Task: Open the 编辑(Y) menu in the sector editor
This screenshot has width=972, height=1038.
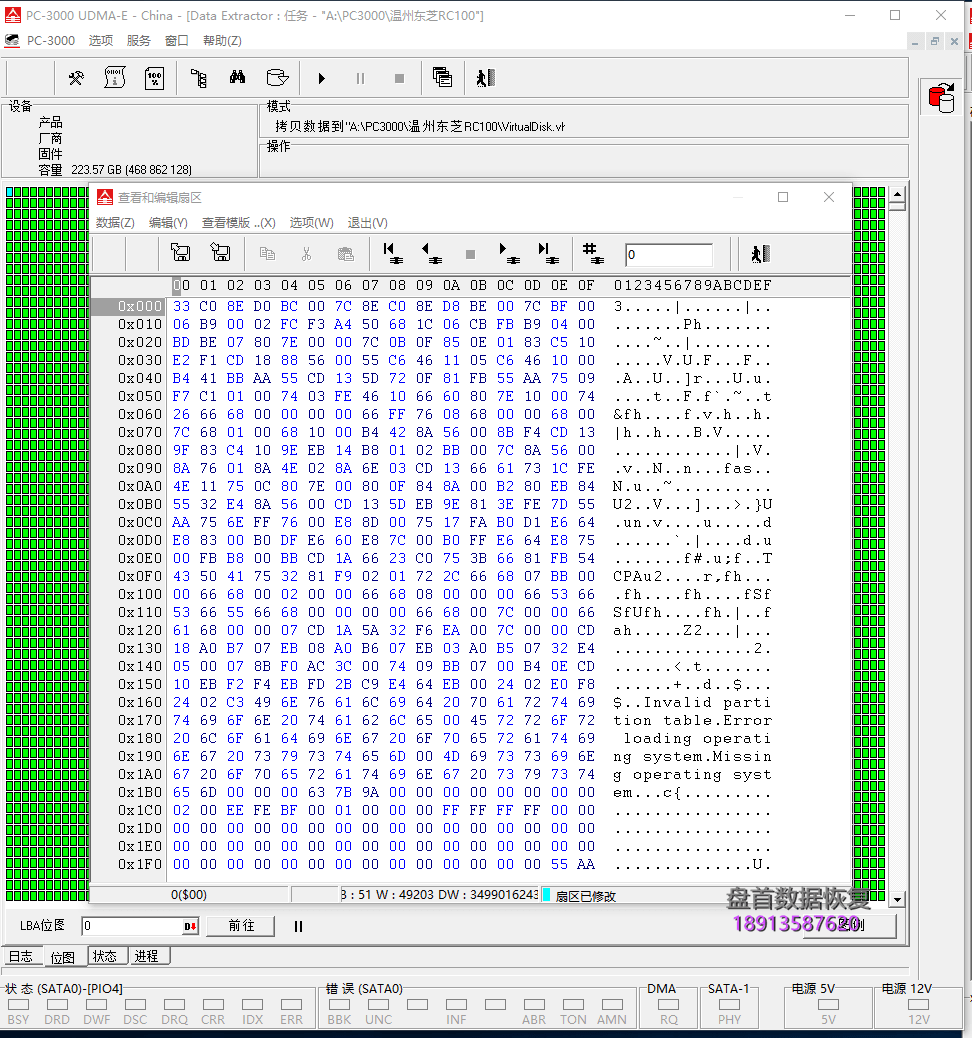Action: [x=168, y=223]
